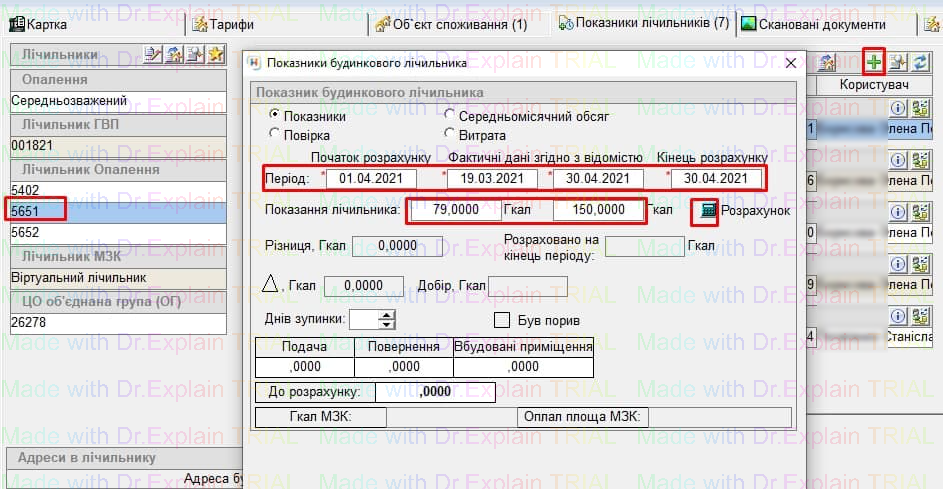Select the Повірка radio button
The image size is (943, 489).
(275, 134)
